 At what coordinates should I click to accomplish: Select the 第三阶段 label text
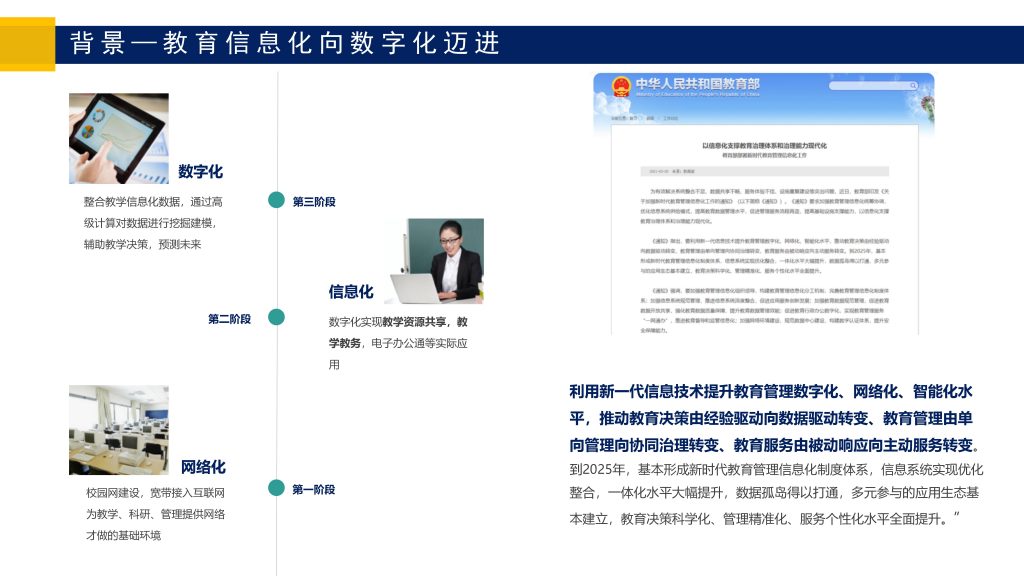point(314,202)
